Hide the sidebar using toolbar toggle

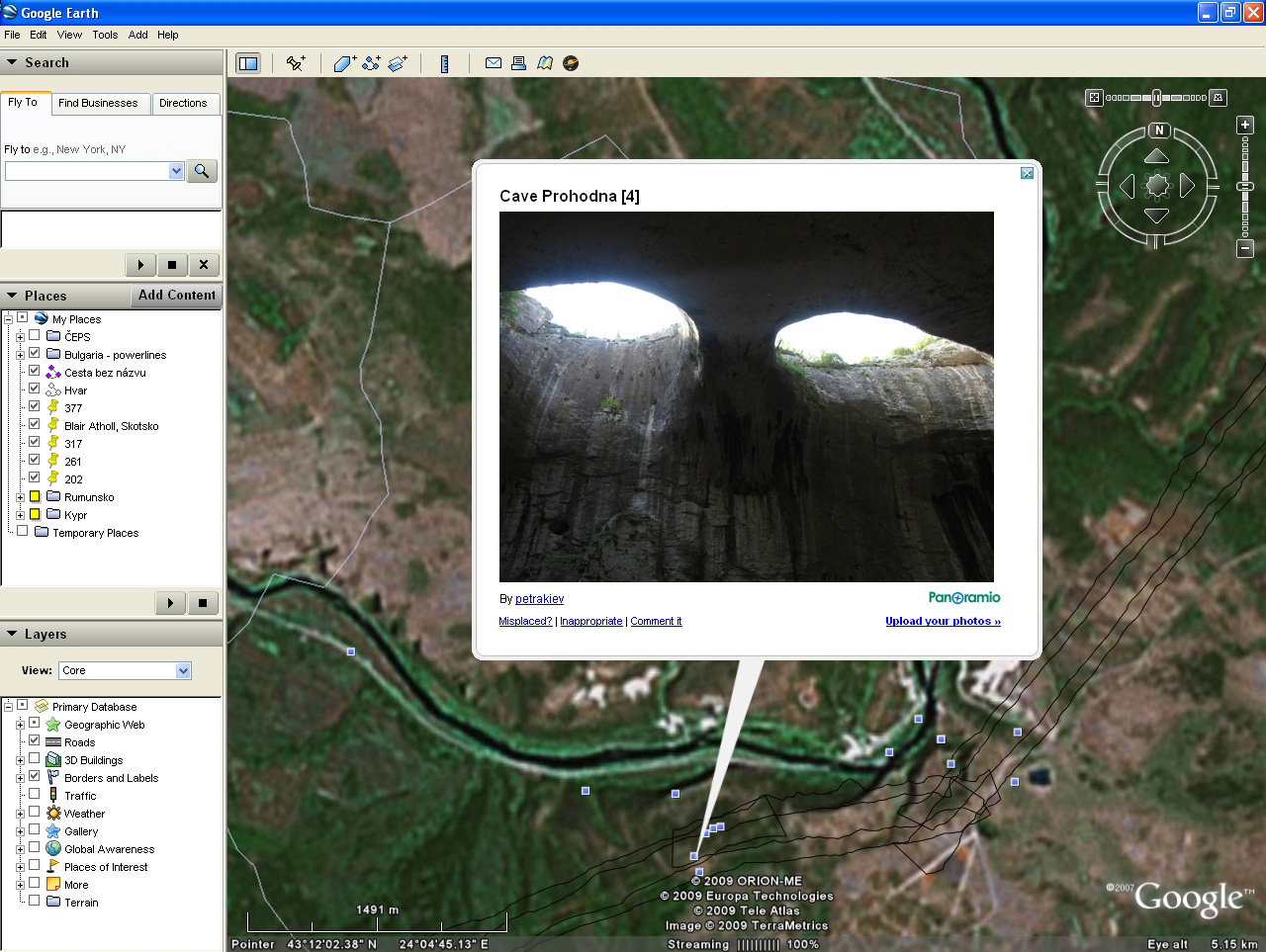click(x=247, y=63)
